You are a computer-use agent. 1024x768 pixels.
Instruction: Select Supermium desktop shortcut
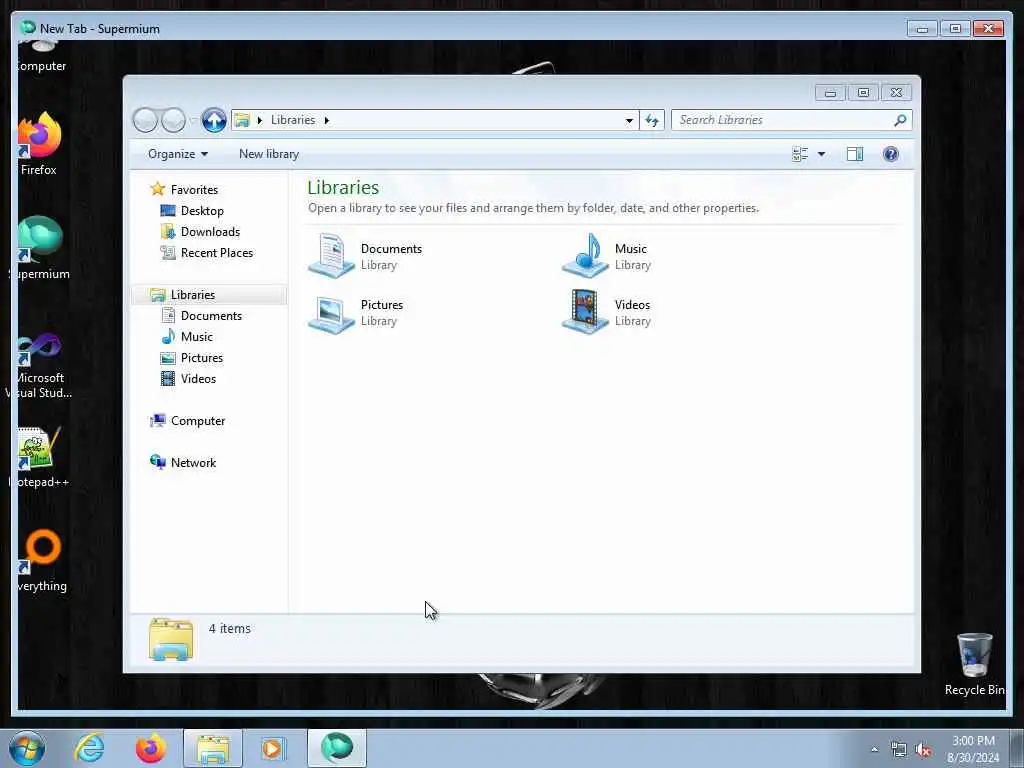(40, 248)
